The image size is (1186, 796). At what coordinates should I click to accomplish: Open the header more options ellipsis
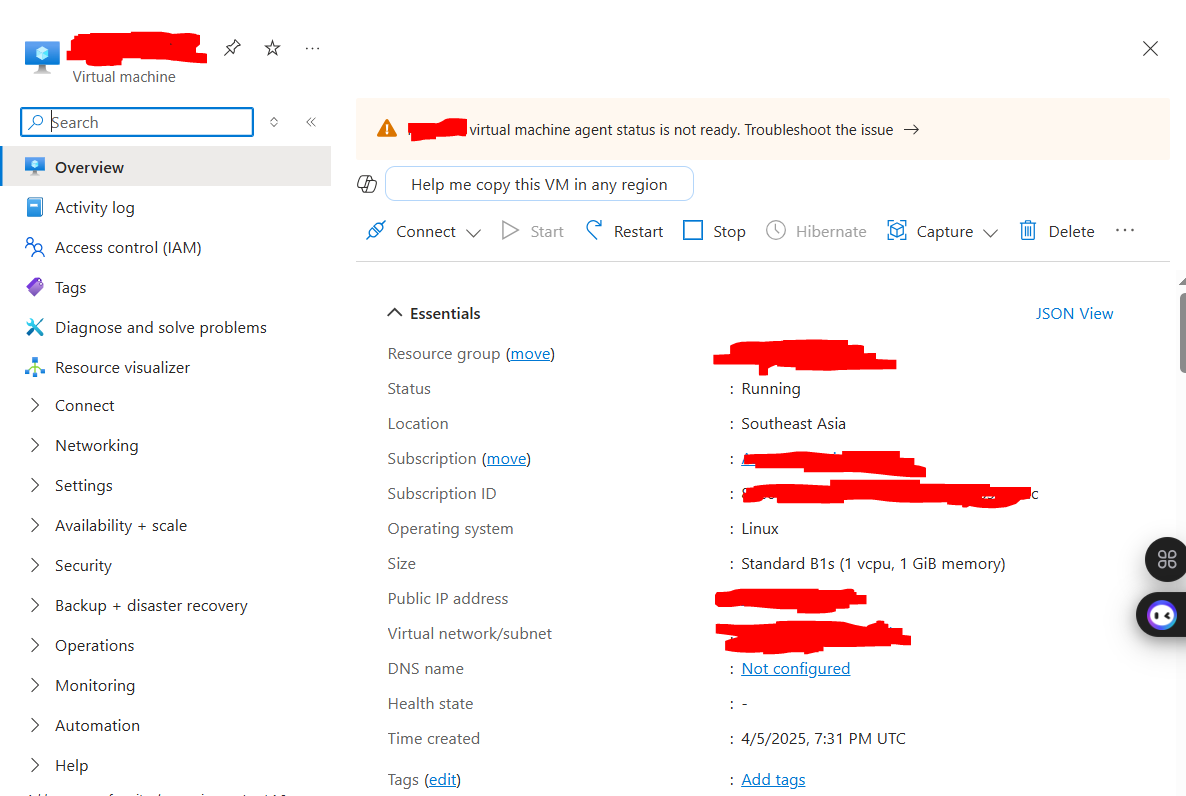(x=312, y=48)
